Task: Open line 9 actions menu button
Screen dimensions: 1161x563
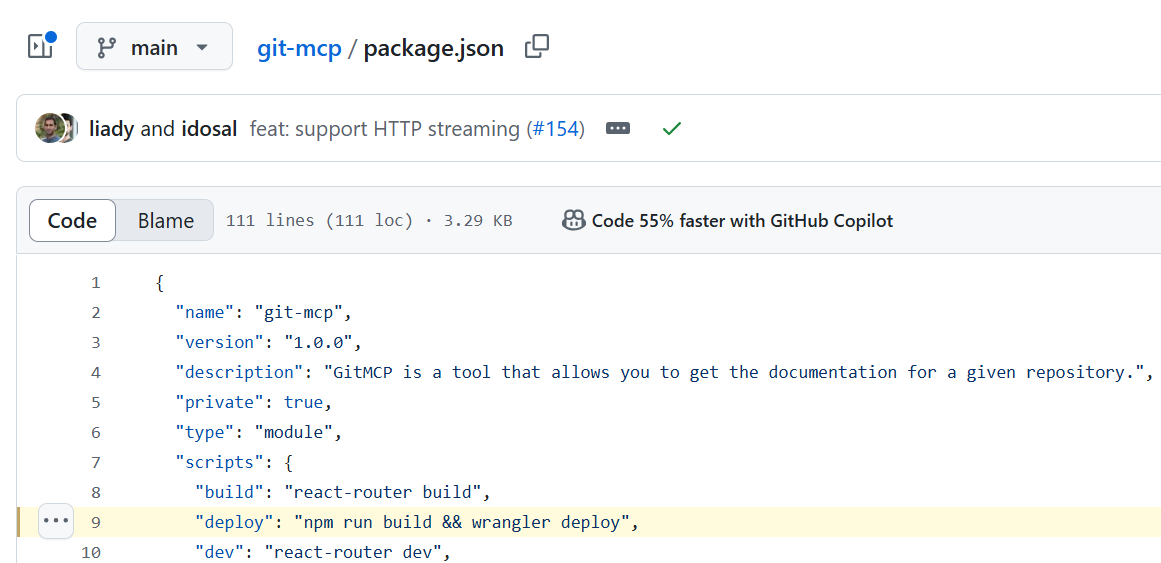Action: click(56, 521)
